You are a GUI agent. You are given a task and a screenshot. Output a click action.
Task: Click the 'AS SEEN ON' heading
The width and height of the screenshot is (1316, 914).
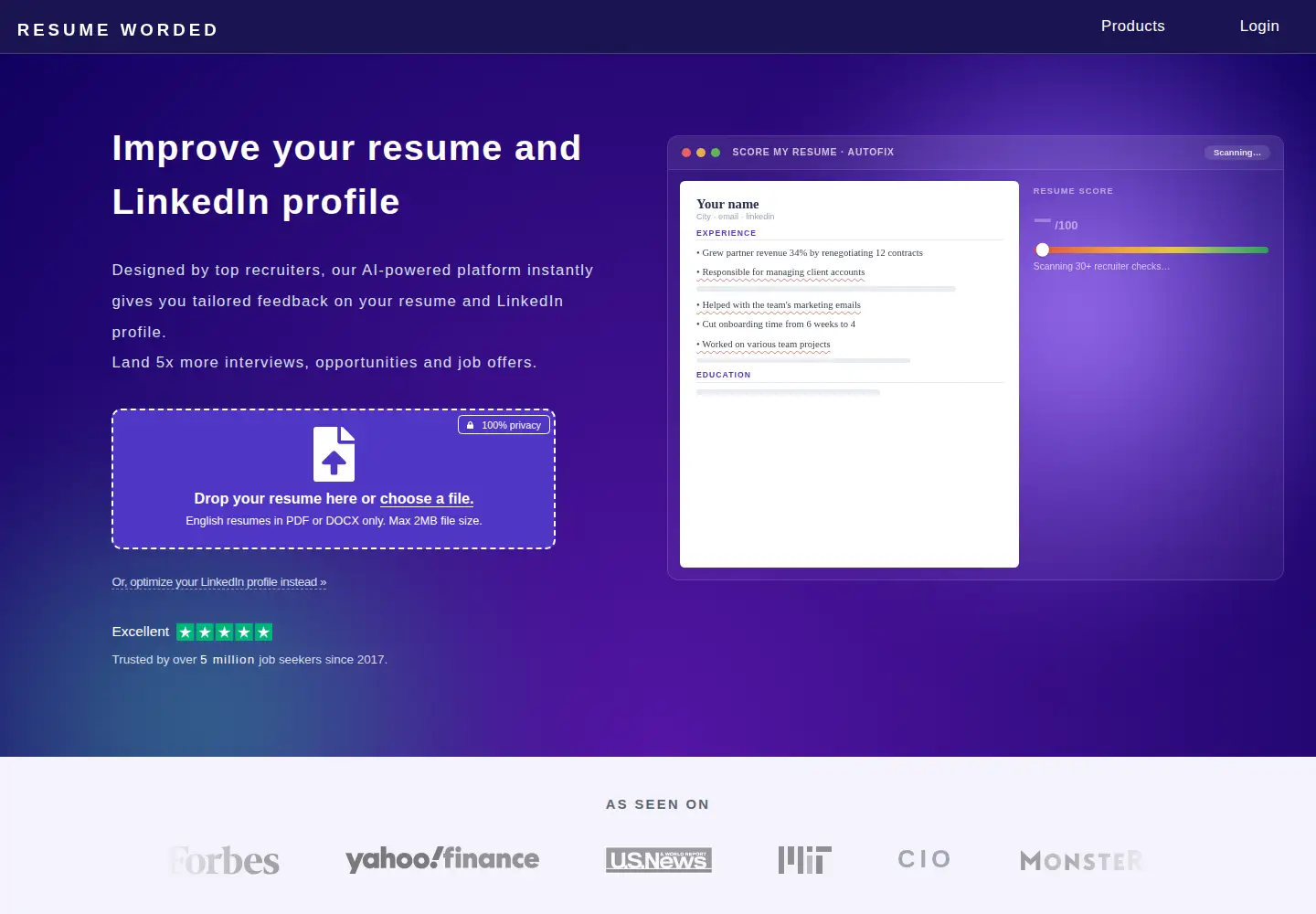pos(658,804)
